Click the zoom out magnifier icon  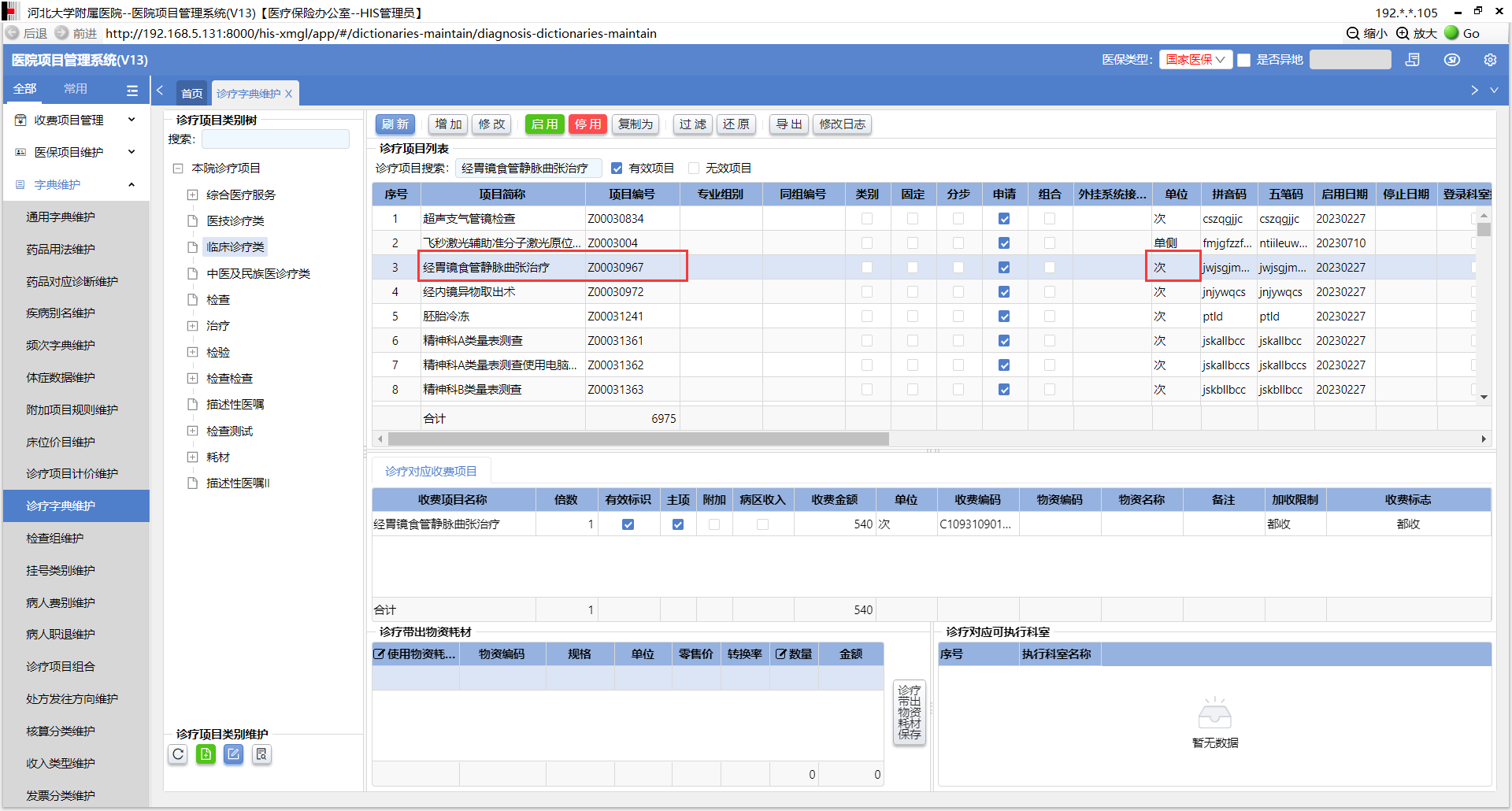coord(1353,33)
